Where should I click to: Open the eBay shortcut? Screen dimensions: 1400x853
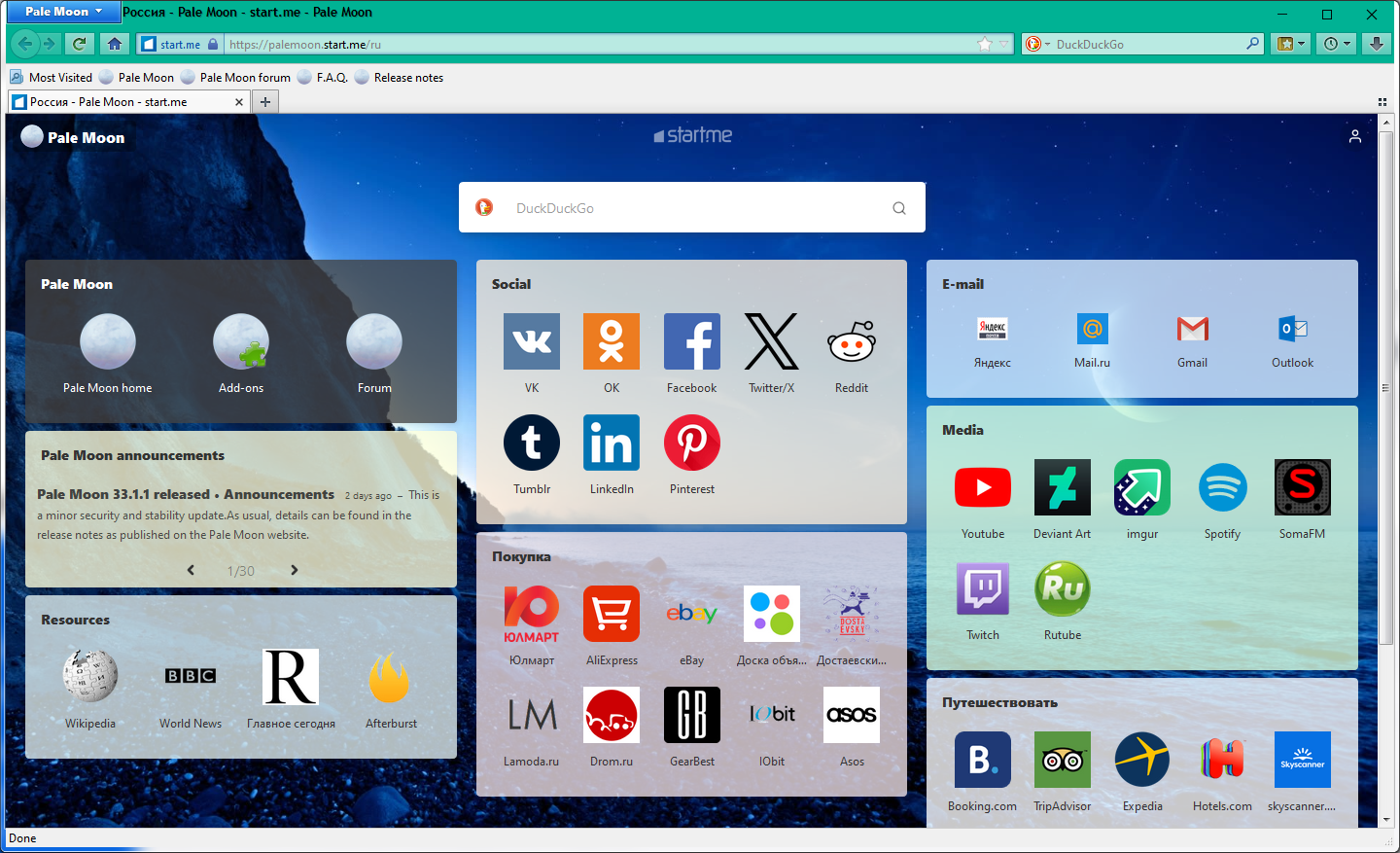point(692,614)
